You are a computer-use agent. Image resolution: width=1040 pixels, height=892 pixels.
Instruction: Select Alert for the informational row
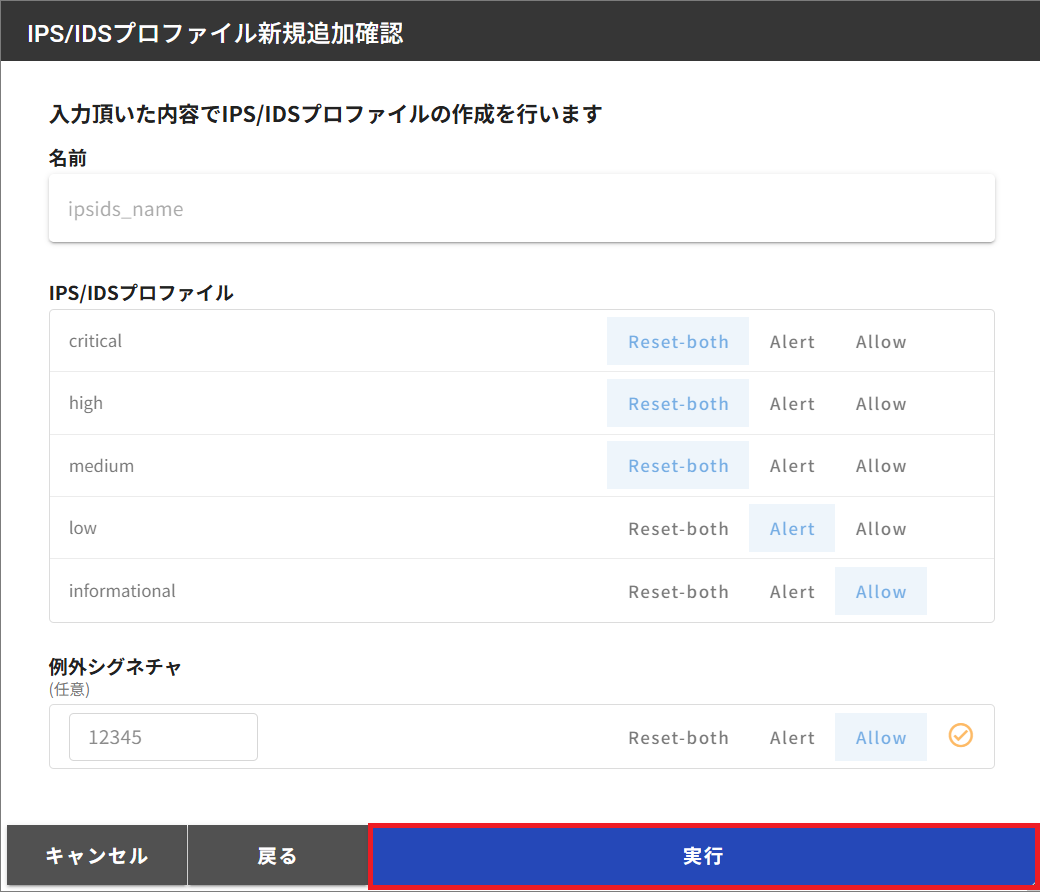(x=792, y=591)
